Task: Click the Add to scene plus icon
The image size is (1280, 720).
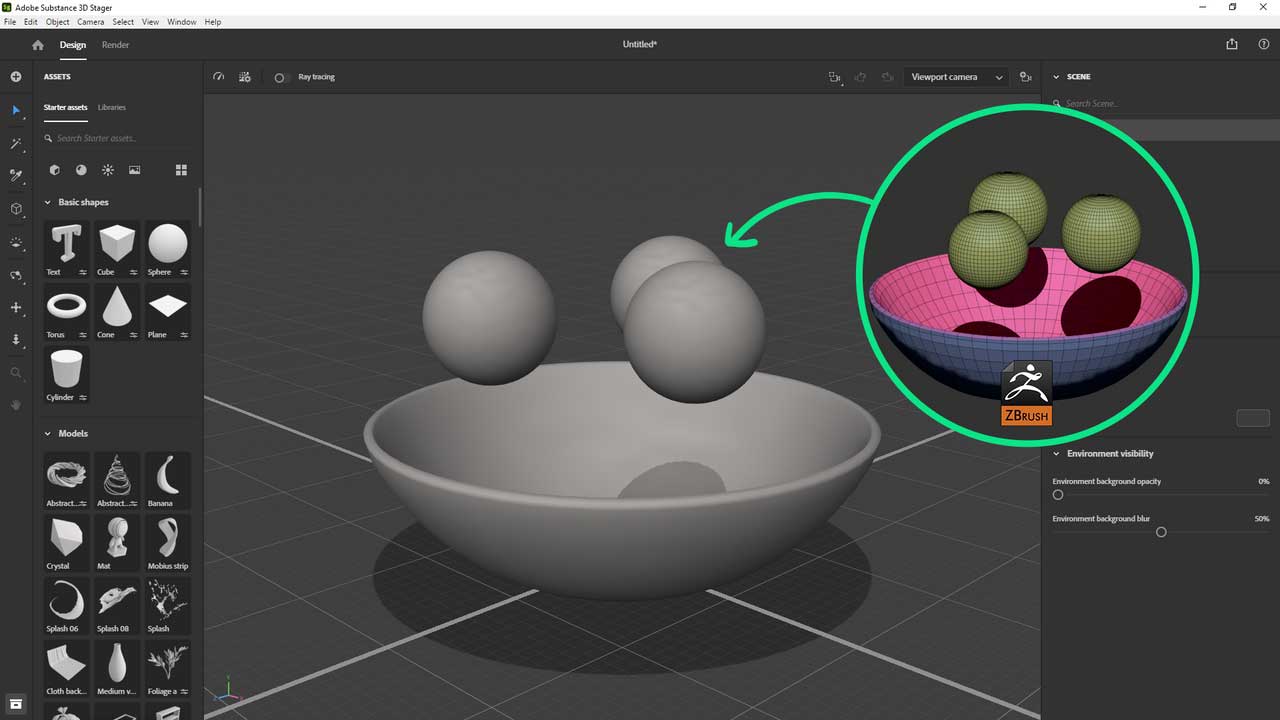Action: tap(15, 77)
